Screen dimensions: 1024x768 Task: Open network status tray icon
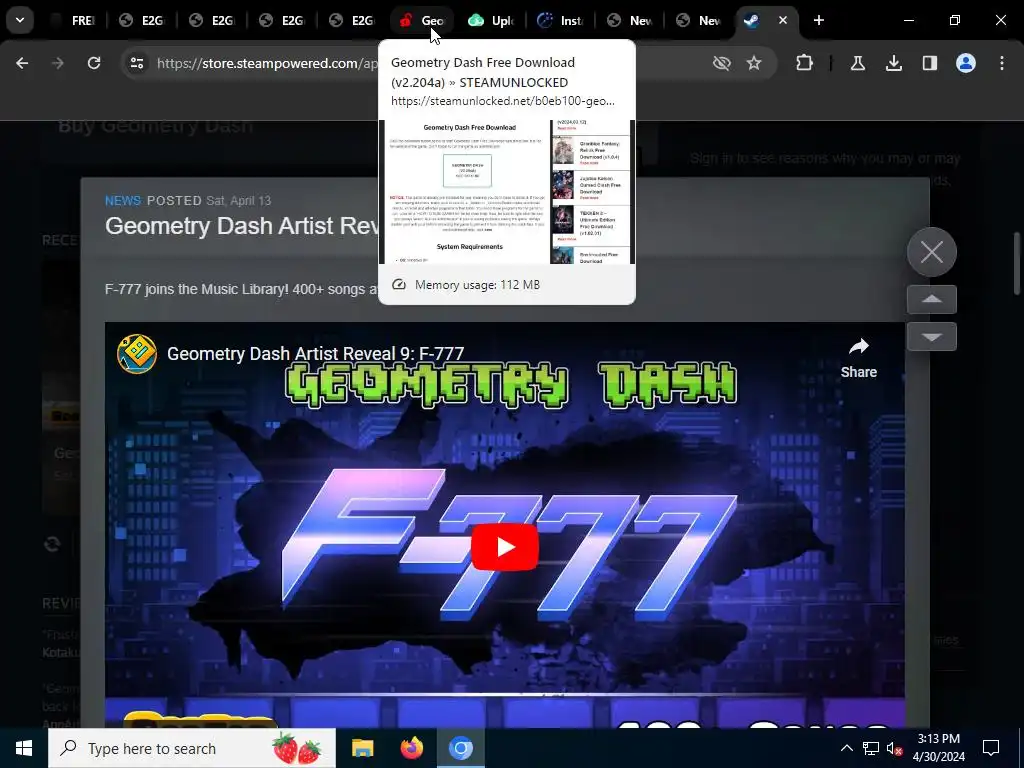pos(871,748)
